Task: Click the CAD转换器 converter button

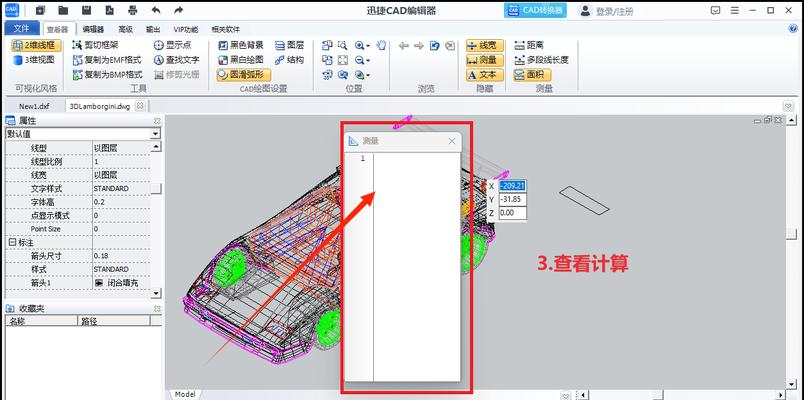Action: pyautogui.click(x=535, y=10)
